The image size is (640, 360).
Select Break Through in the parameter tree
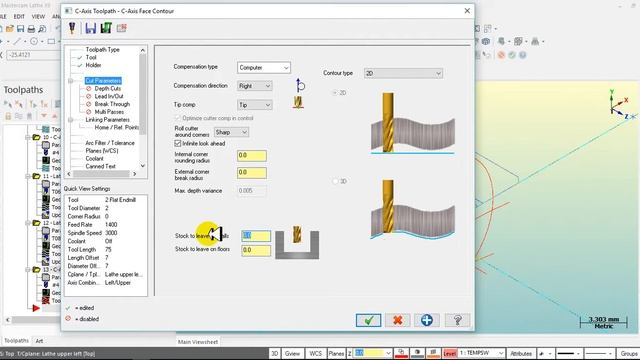click(112, 104)
